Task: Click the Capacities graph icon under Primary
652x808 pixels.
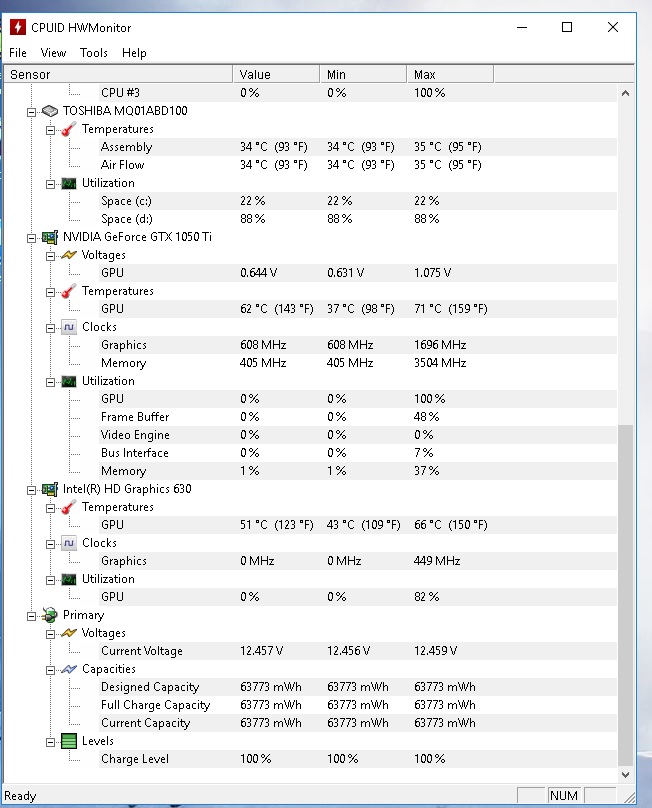Action: click(x=68, y=669)
